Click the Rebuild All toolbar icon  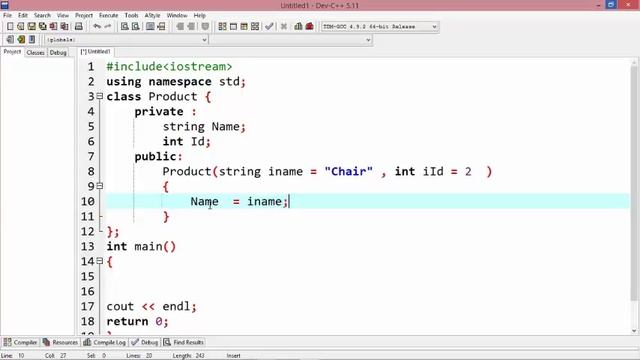click(255, 27)
